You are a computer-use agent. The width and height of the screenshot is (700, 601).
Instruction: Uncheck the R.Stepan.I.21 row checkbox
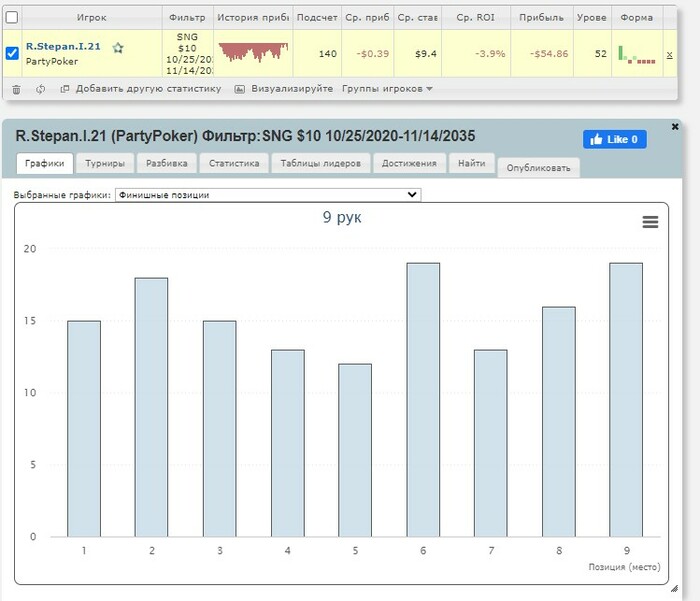click(x=12, y=53)
